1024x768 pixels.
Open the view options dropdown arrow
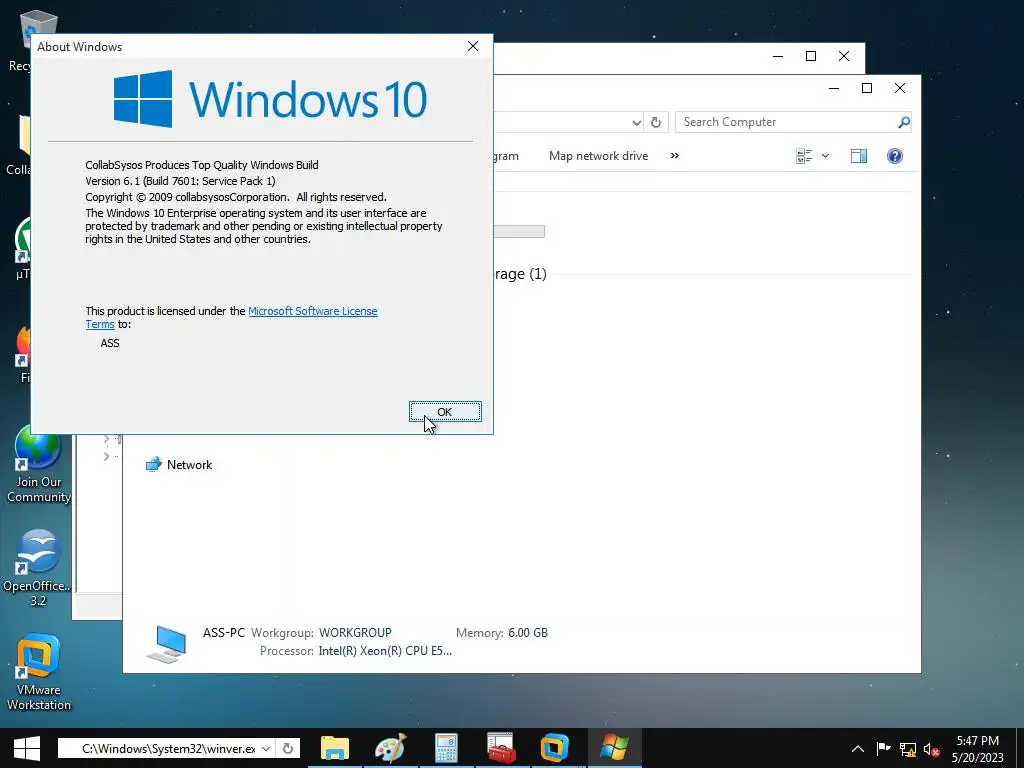pos(825,156)
